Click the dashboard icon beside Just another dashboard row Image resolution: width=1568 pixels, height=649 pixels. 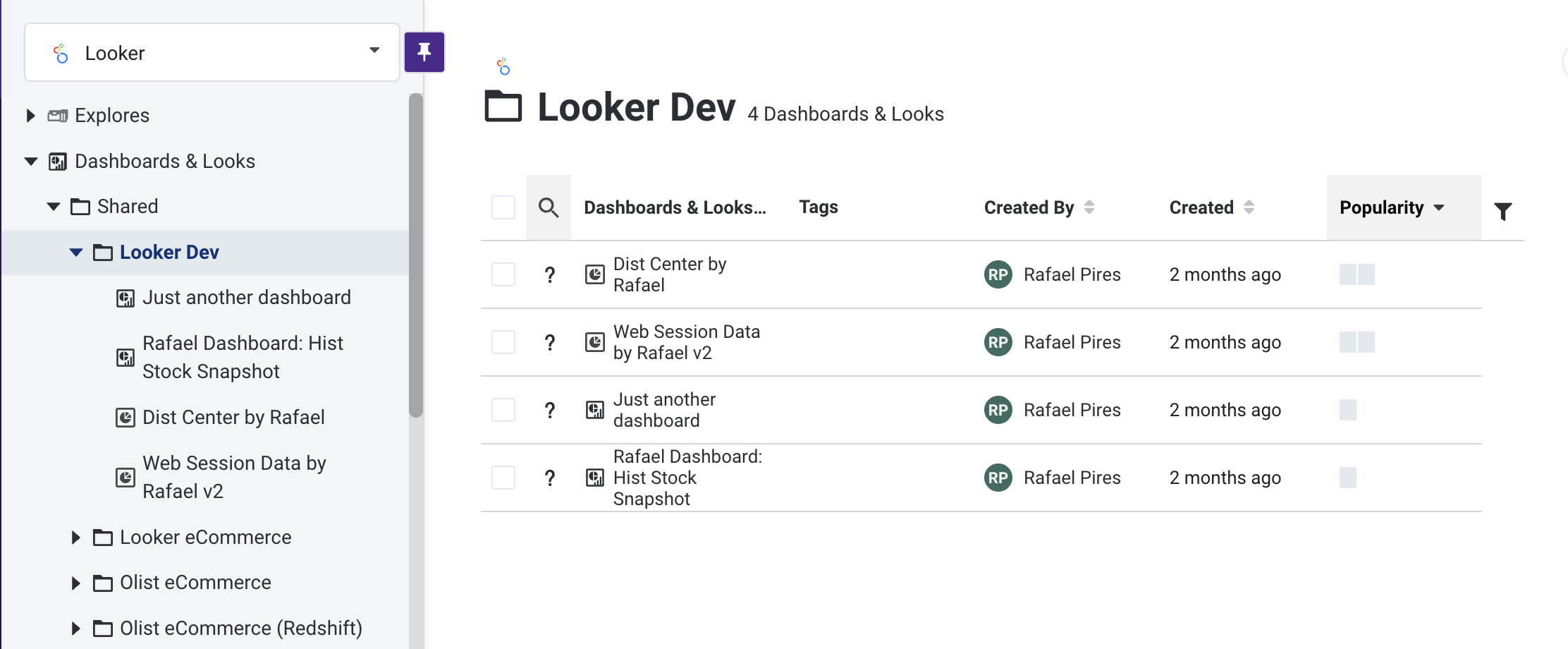pos(595,410)
